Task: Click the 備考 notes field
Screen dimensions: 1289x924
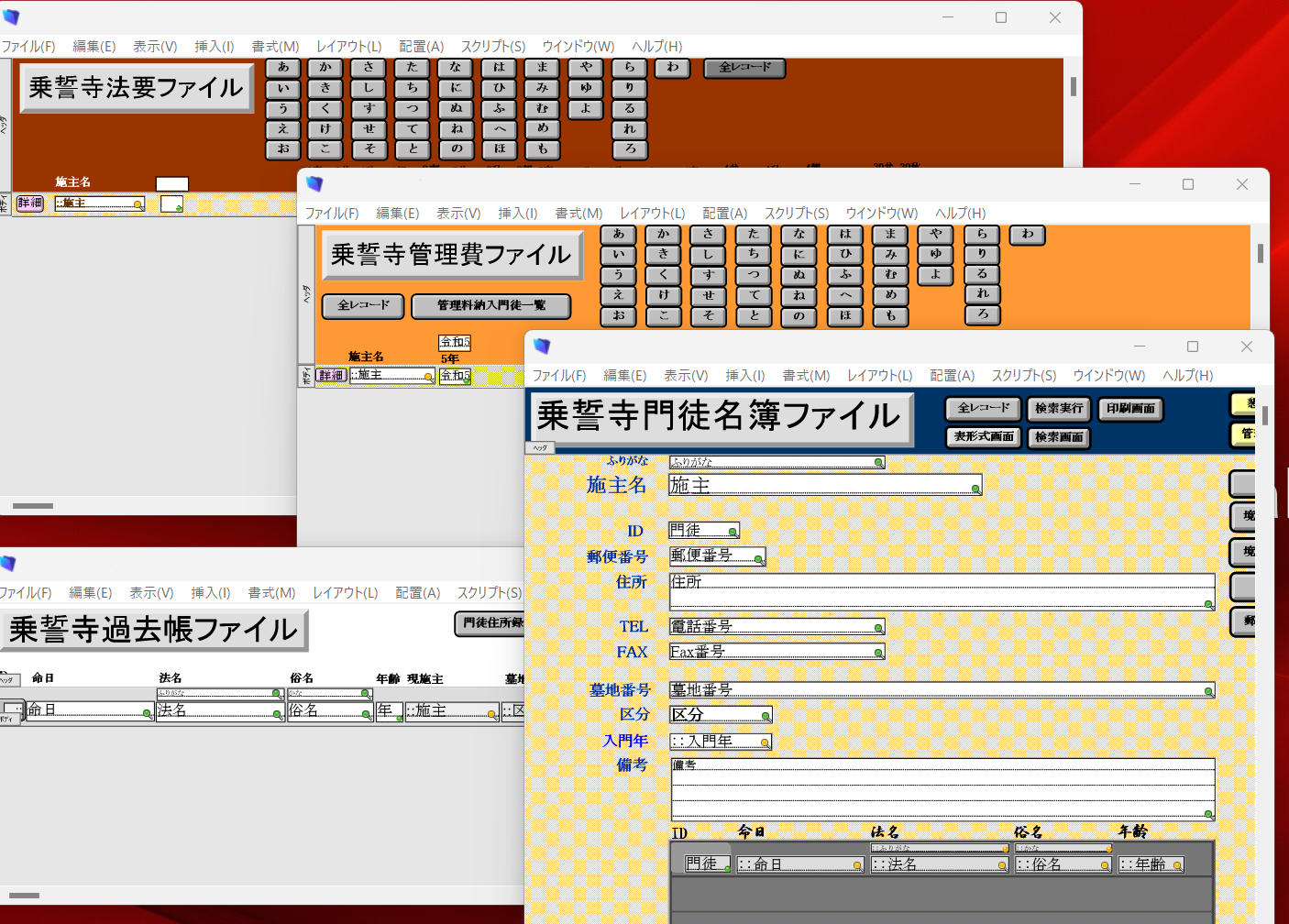Action: click(942, 788)
